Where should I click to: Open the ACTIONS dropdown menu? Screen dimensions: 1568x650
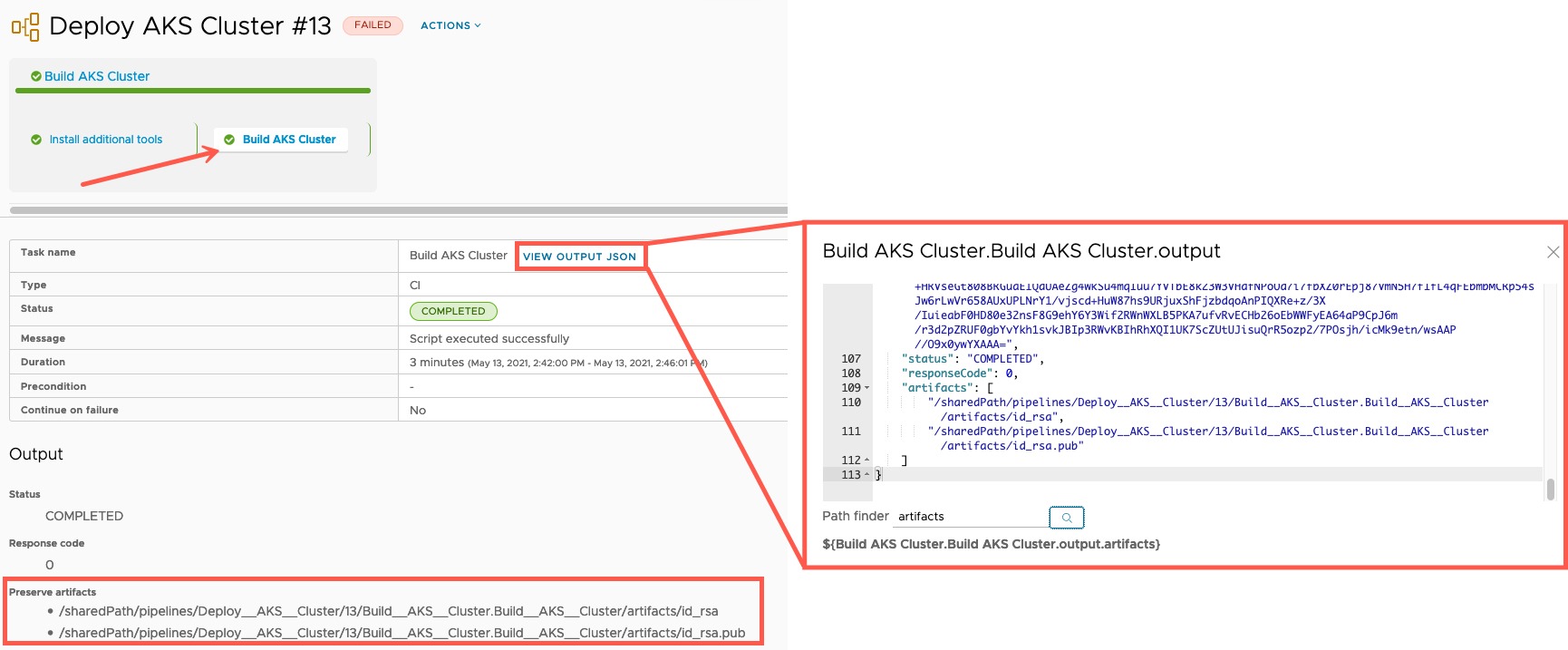450,25
